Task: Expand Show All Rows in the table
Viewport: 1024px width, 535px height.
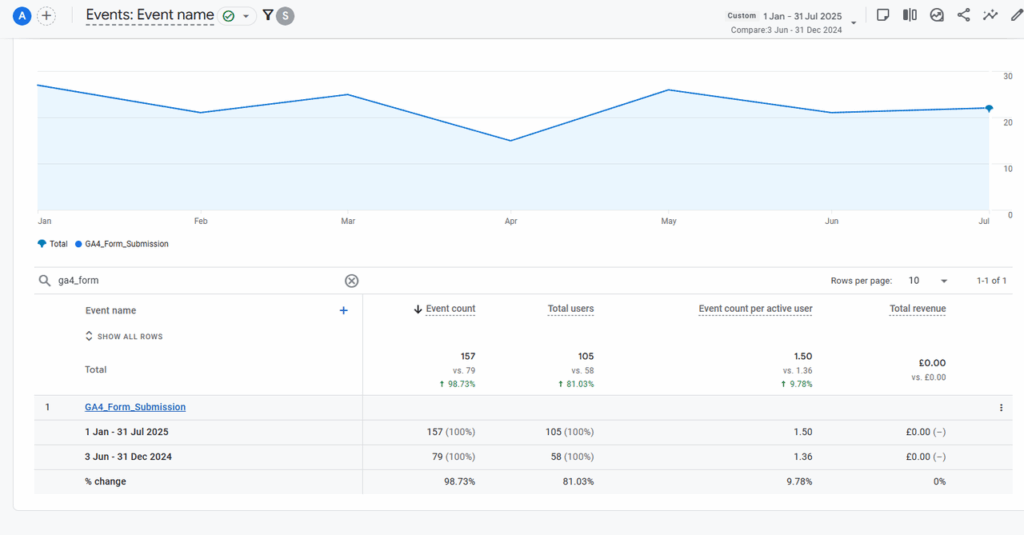Action: tap(124, 337)
